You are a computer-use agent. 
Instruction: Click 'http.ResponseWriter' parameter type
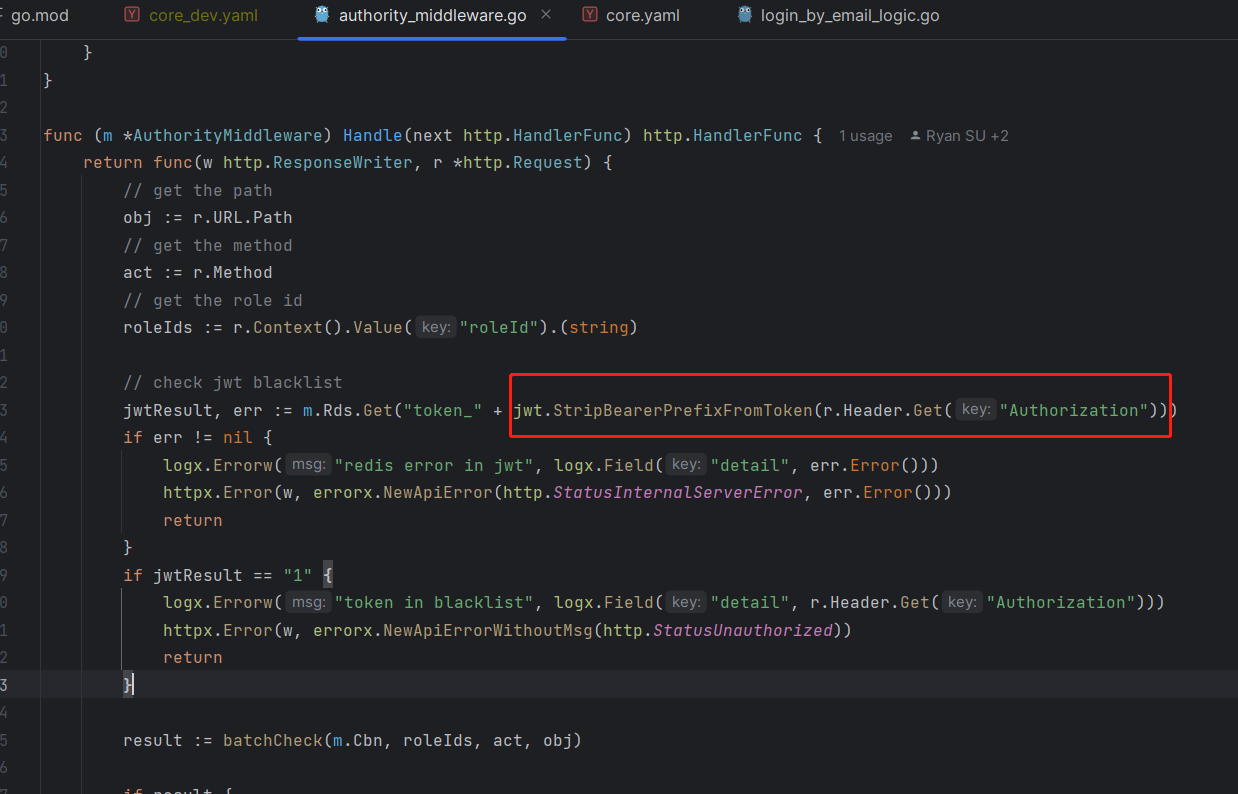click(318, 162)
